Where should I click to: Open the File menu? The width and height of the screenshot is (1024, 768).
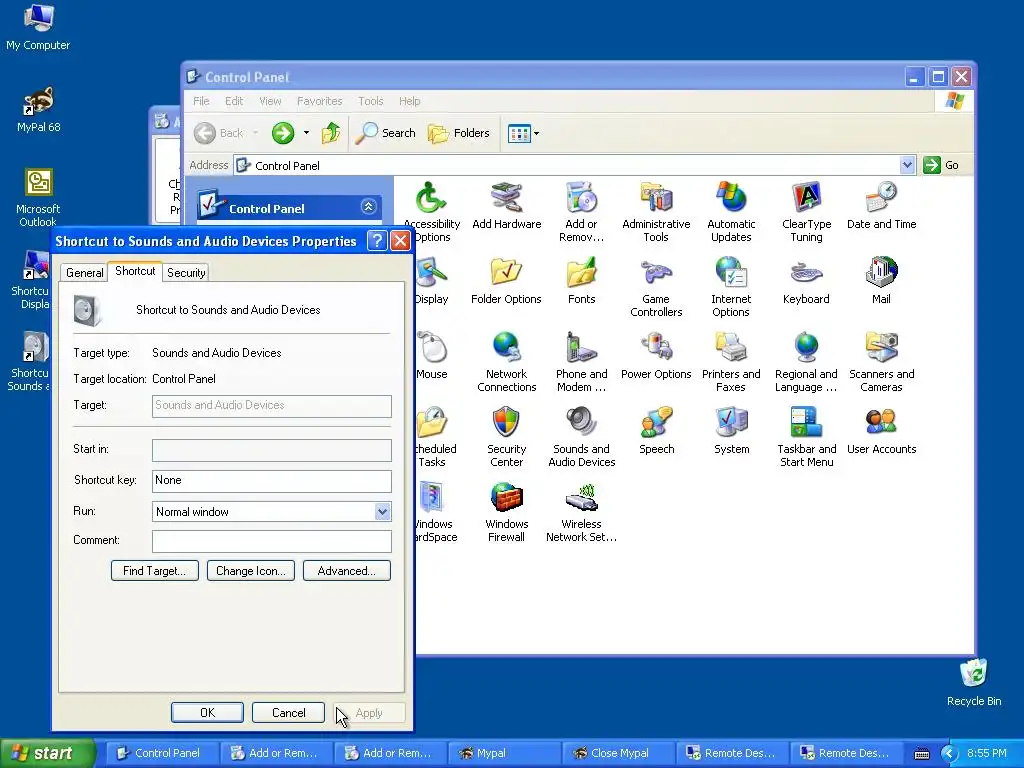point(201,101)
